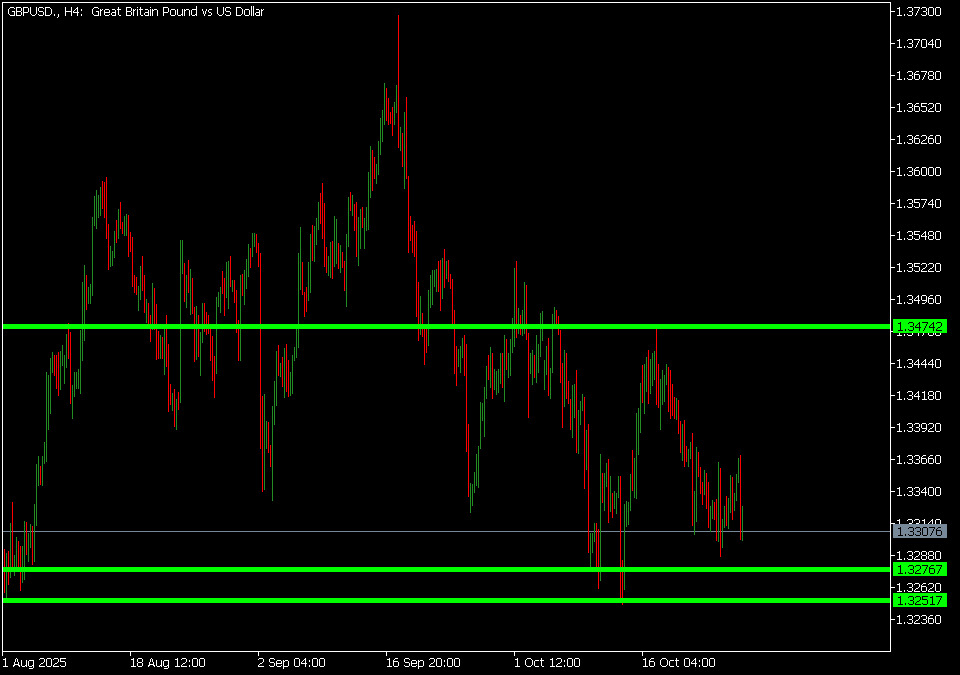
Task: Click the 1.35220 price scale label
Action: pyautogui.click(x=919, y=268)
